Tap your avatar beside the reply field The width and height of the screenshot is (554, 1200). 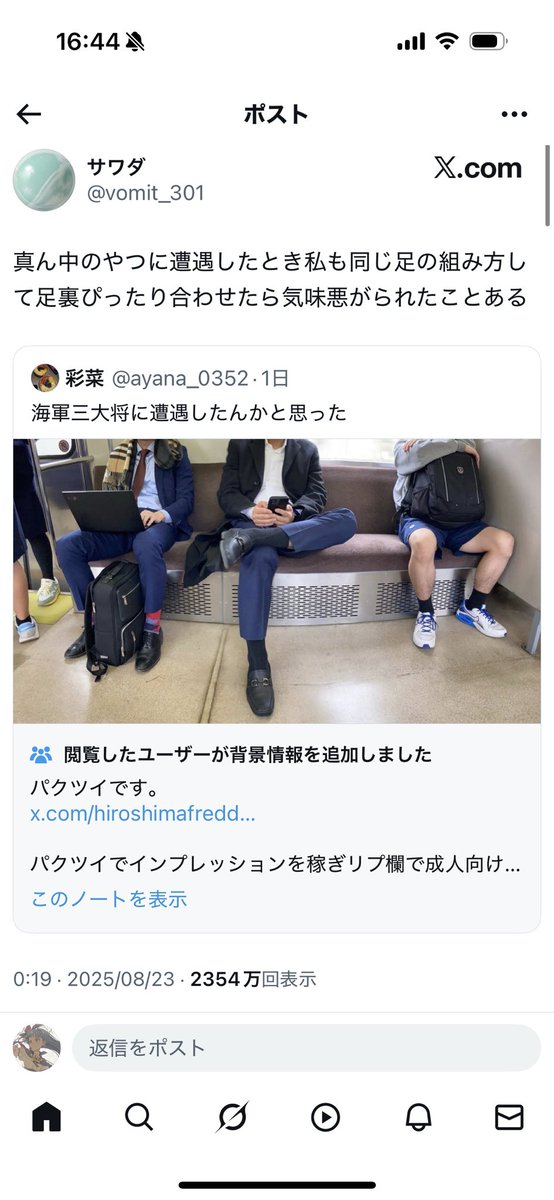click(x=36, y=1047)
